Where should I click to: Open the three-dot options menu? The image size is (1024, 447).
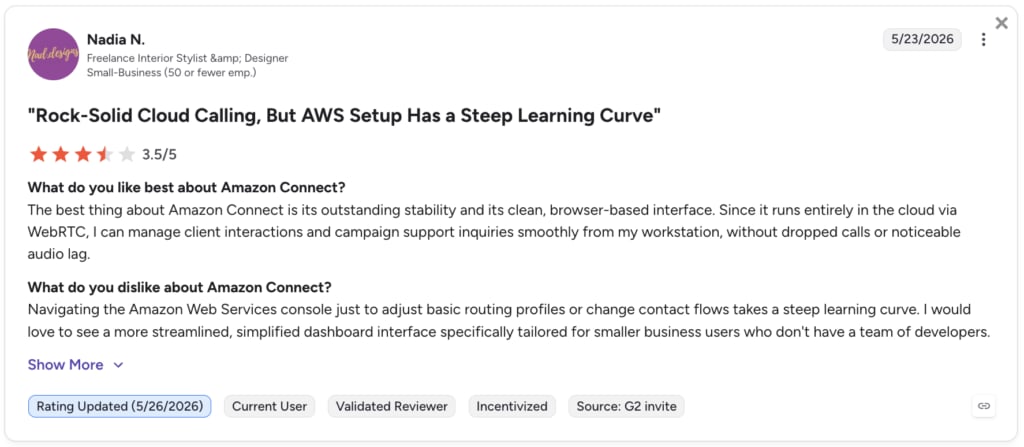(983, 40)
